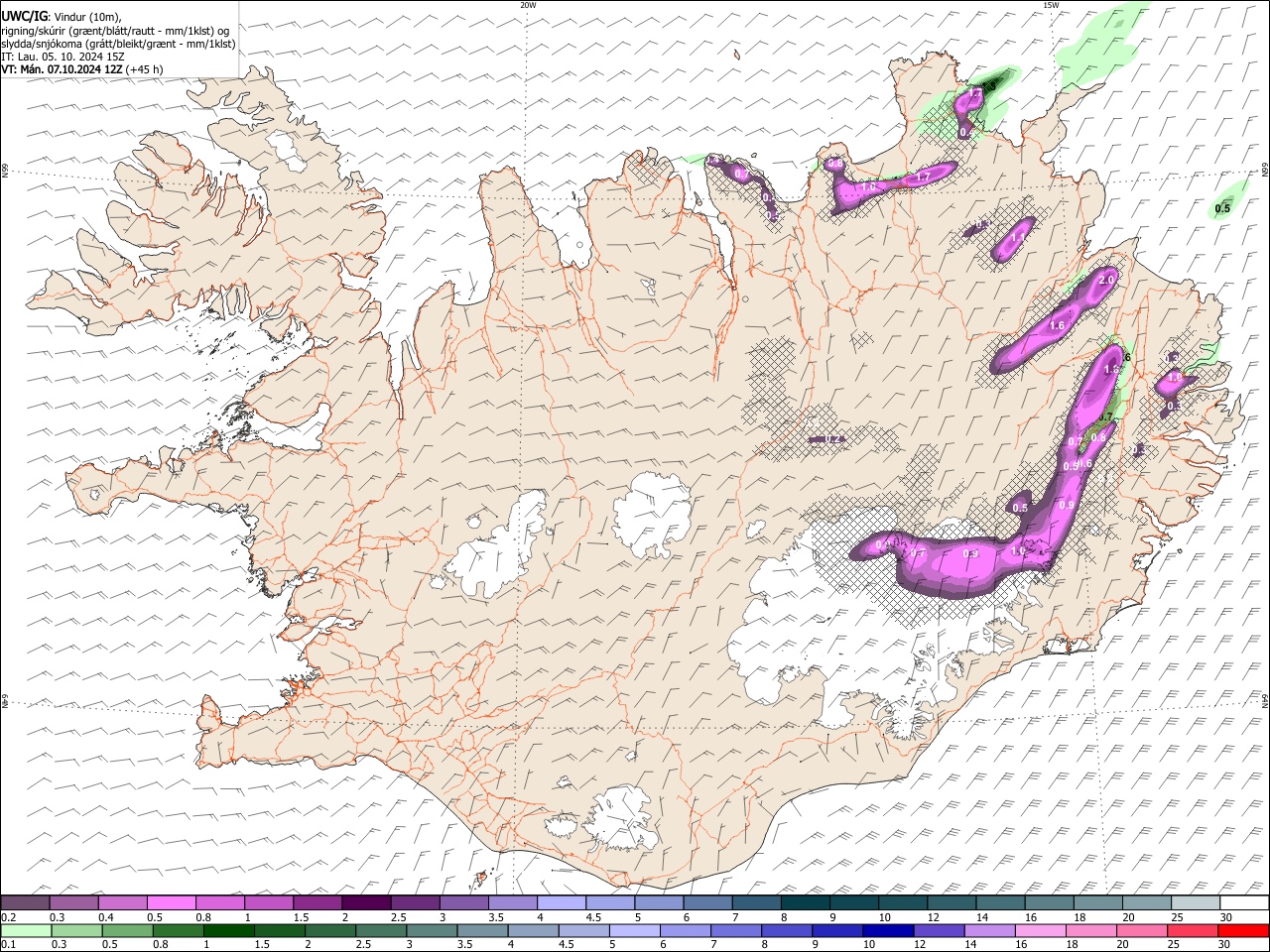Pick the palest green 0.1–0.3 rain scale swatch

coord(25,931)
